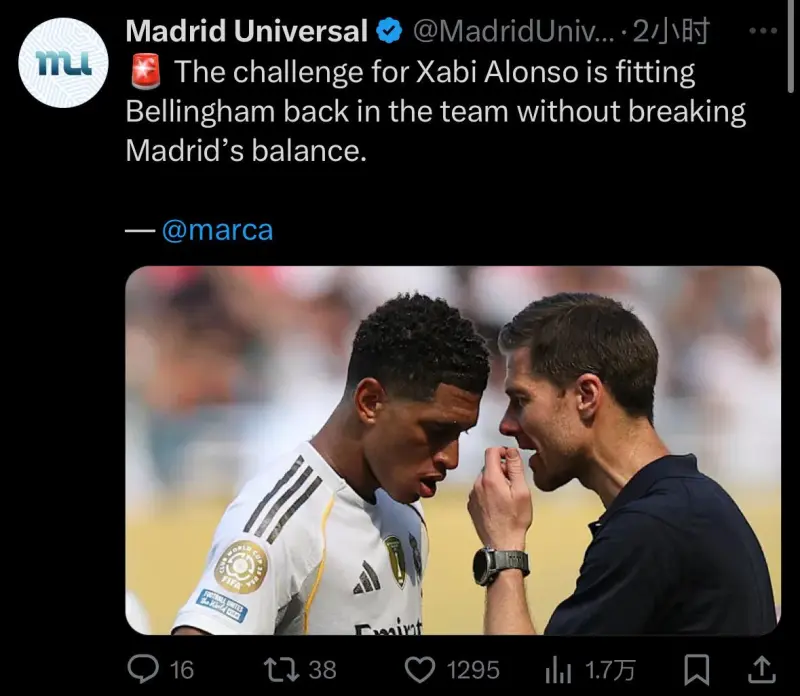Viewport: 800px width, 696px height.
Task: Click the 38 reposts count
Action: coord(322,670)
